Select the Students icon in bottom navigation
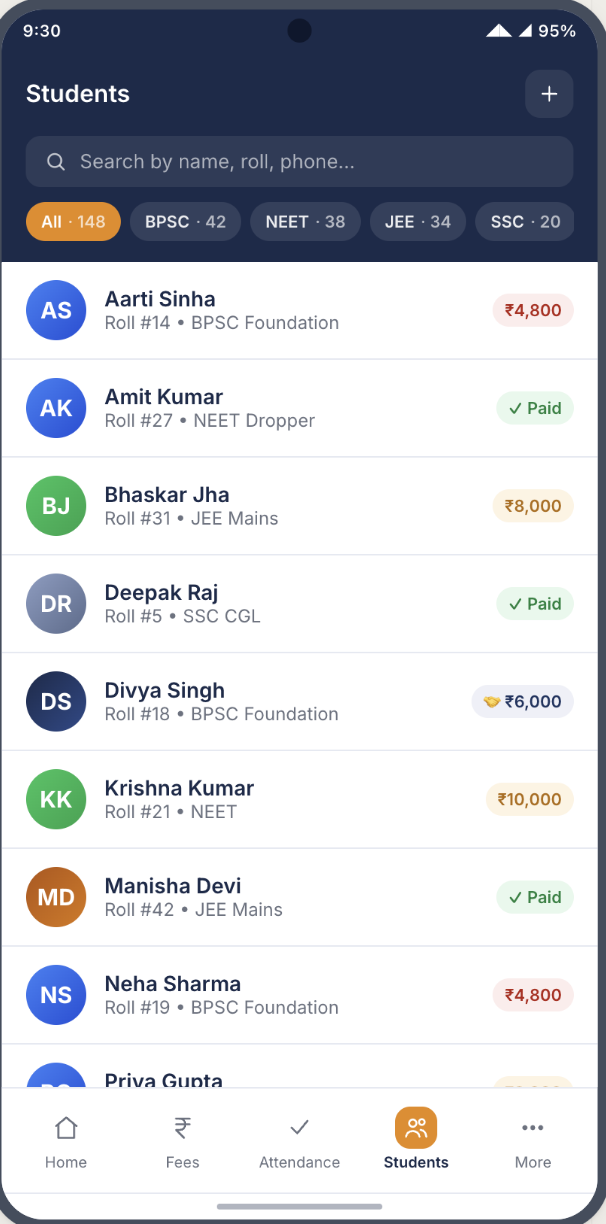Screen dimensions: 606x1224 pyautogui.click(x=416, y=1128)
